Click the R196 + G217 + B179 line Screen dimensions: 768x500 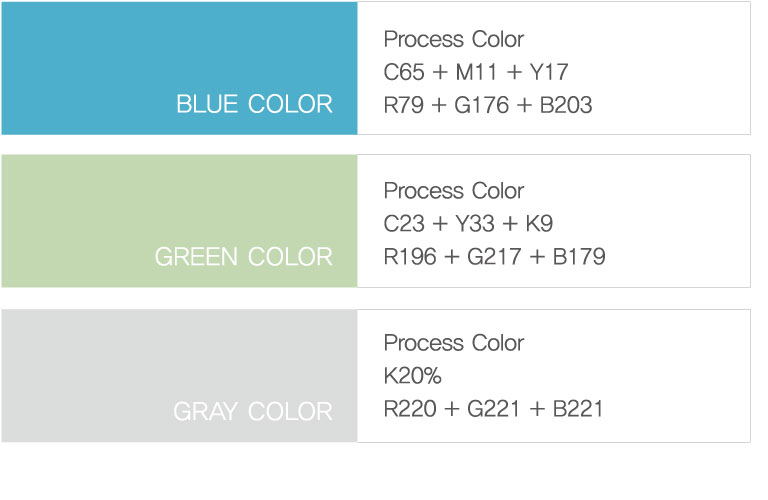pos(494,256)
